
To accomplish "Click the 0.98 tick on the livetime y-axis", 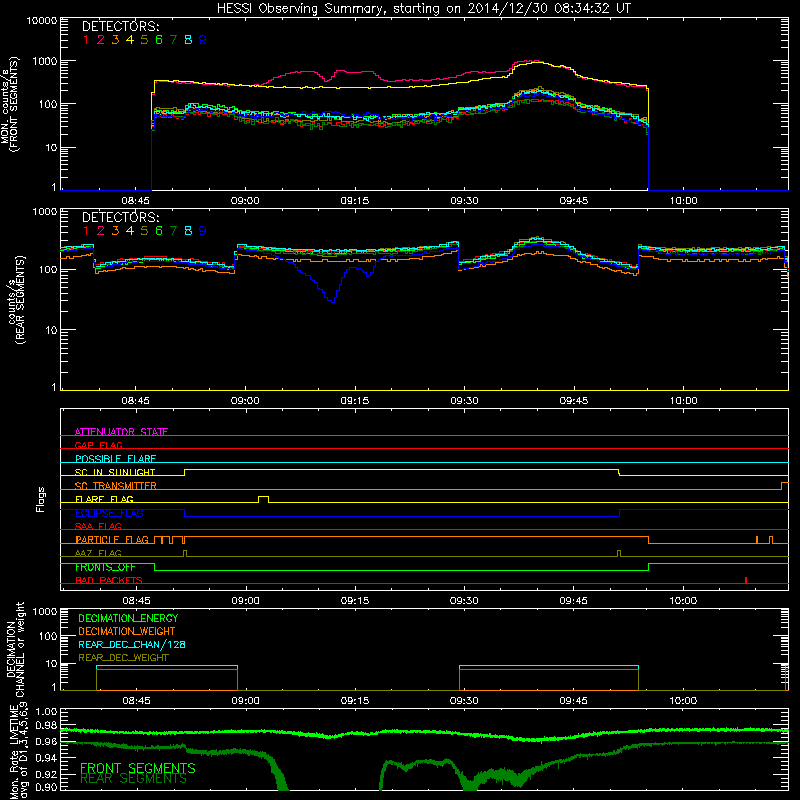I will (47, 726).
